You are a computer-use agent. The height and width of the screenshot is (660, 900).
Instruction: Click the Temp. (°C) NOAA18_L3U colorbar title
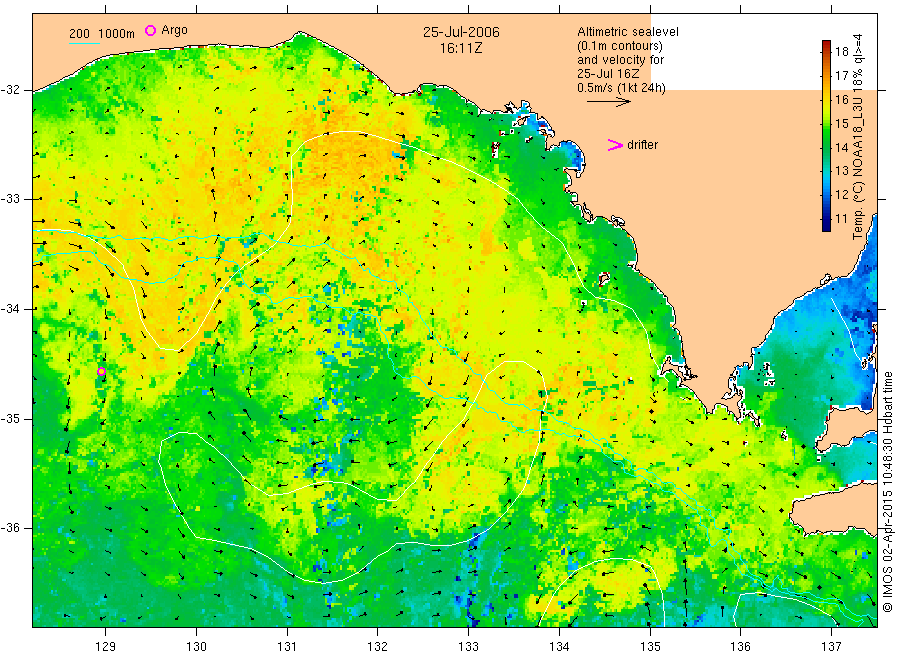tap(858, 137)
